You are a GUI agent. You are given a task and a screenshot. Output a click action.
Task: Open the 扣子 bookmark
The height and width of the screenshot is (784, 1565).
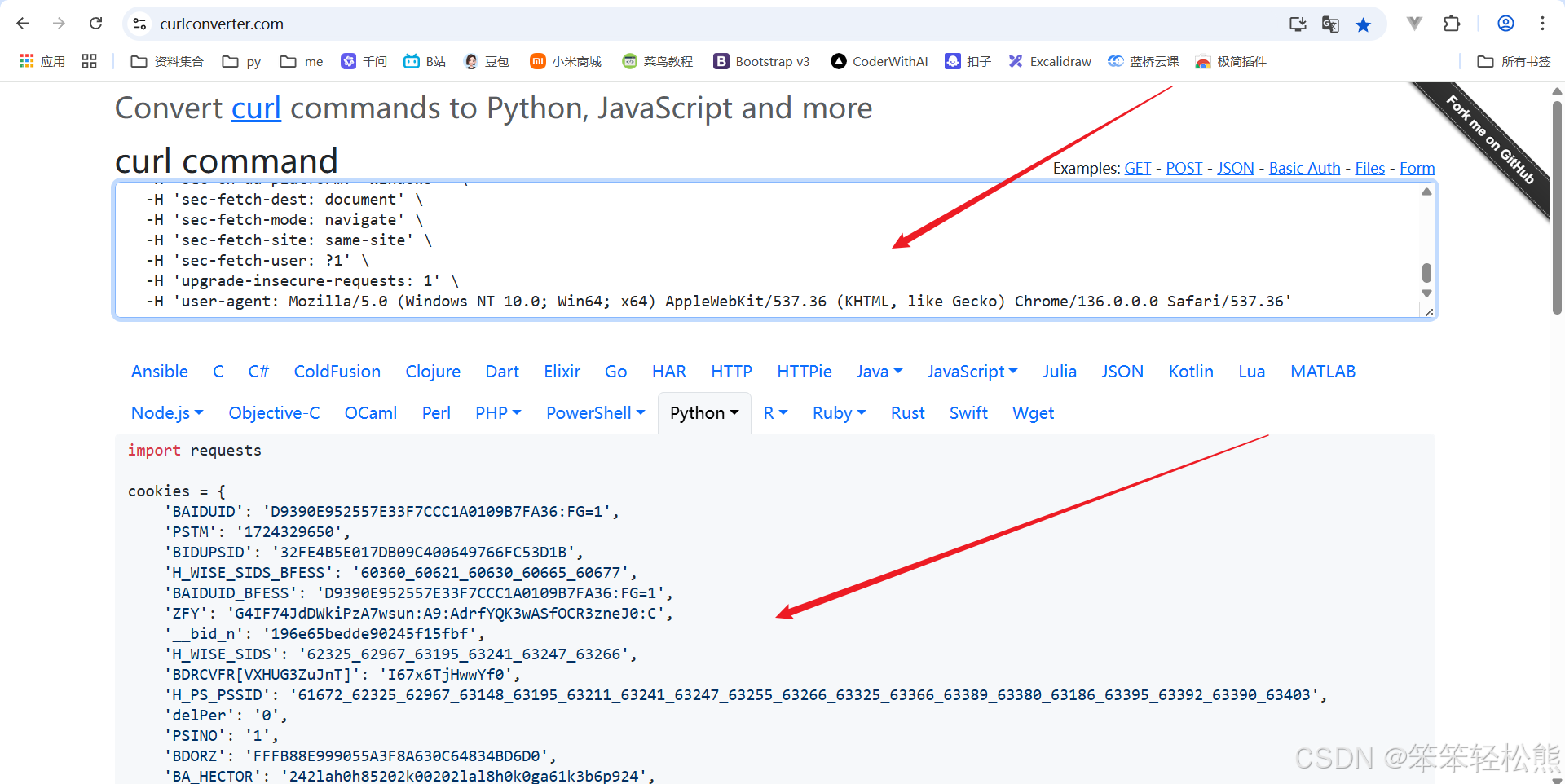(x=968, y=61)
